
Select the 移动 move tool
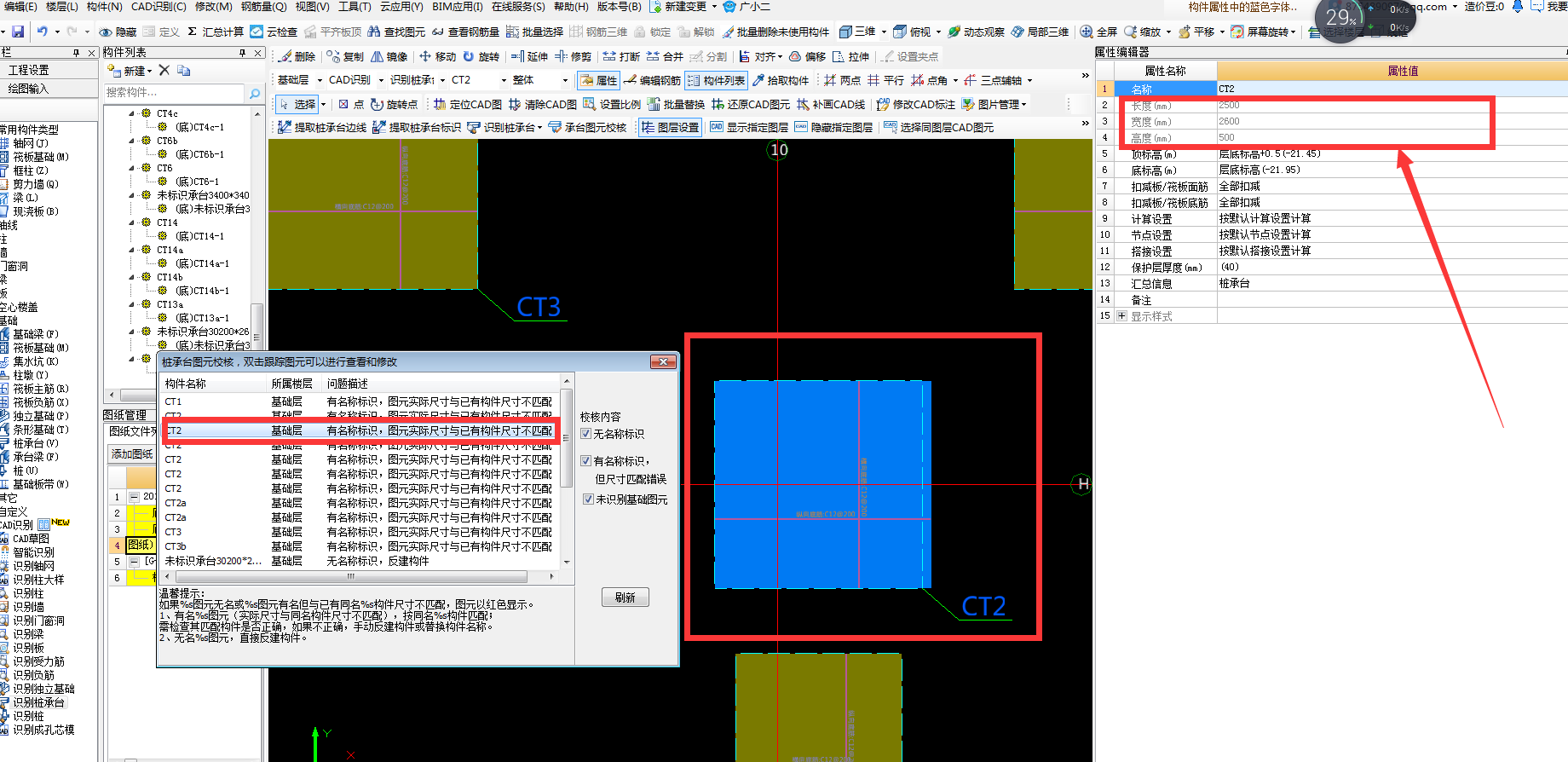[x=437, y=56]
